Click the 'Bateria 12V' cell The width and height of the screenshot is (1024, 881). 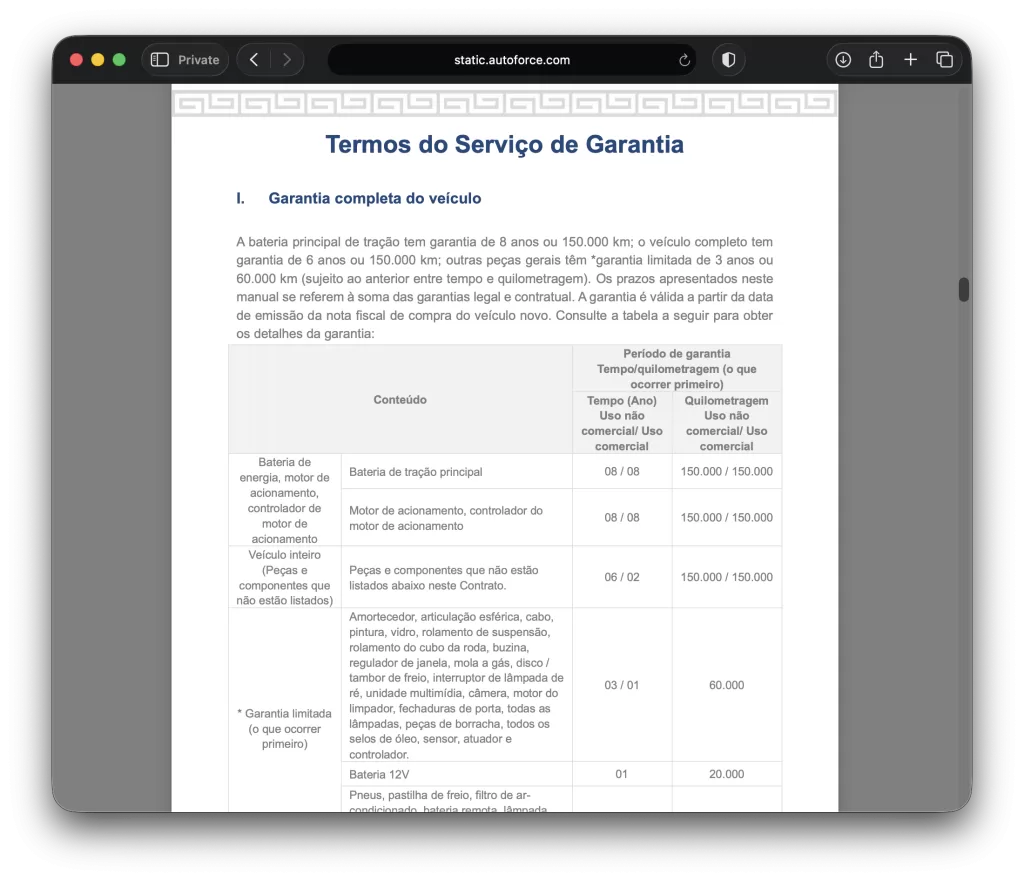point(456,775)
